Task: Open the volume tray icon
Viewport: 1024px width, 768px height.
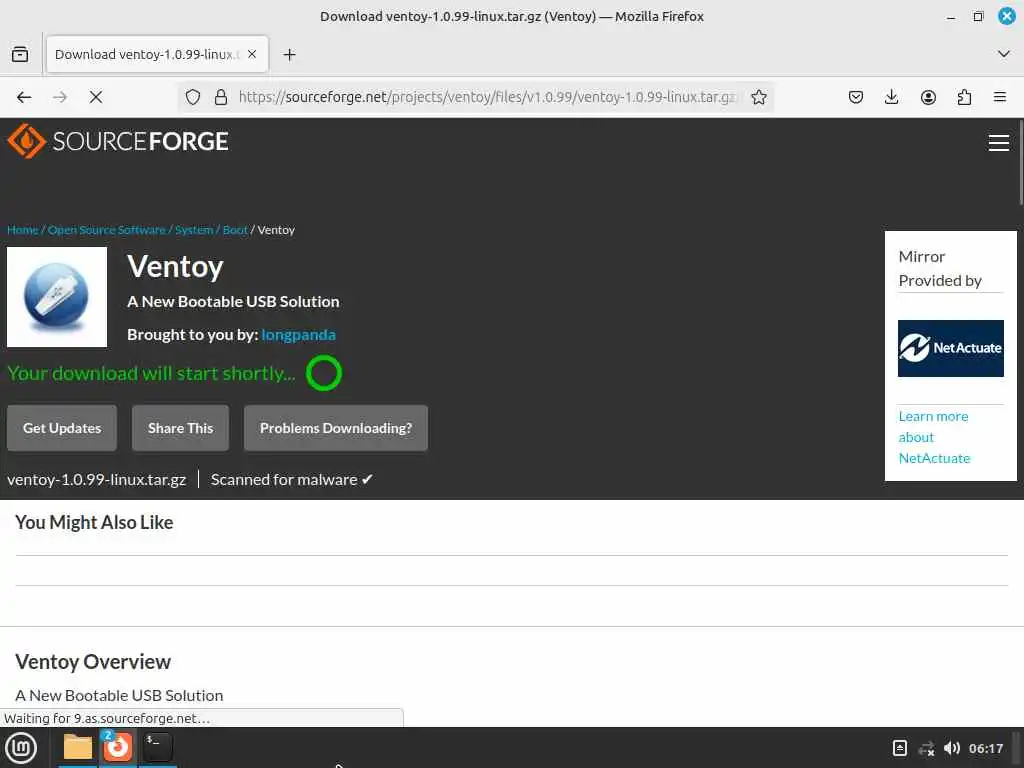Action: 952,748
